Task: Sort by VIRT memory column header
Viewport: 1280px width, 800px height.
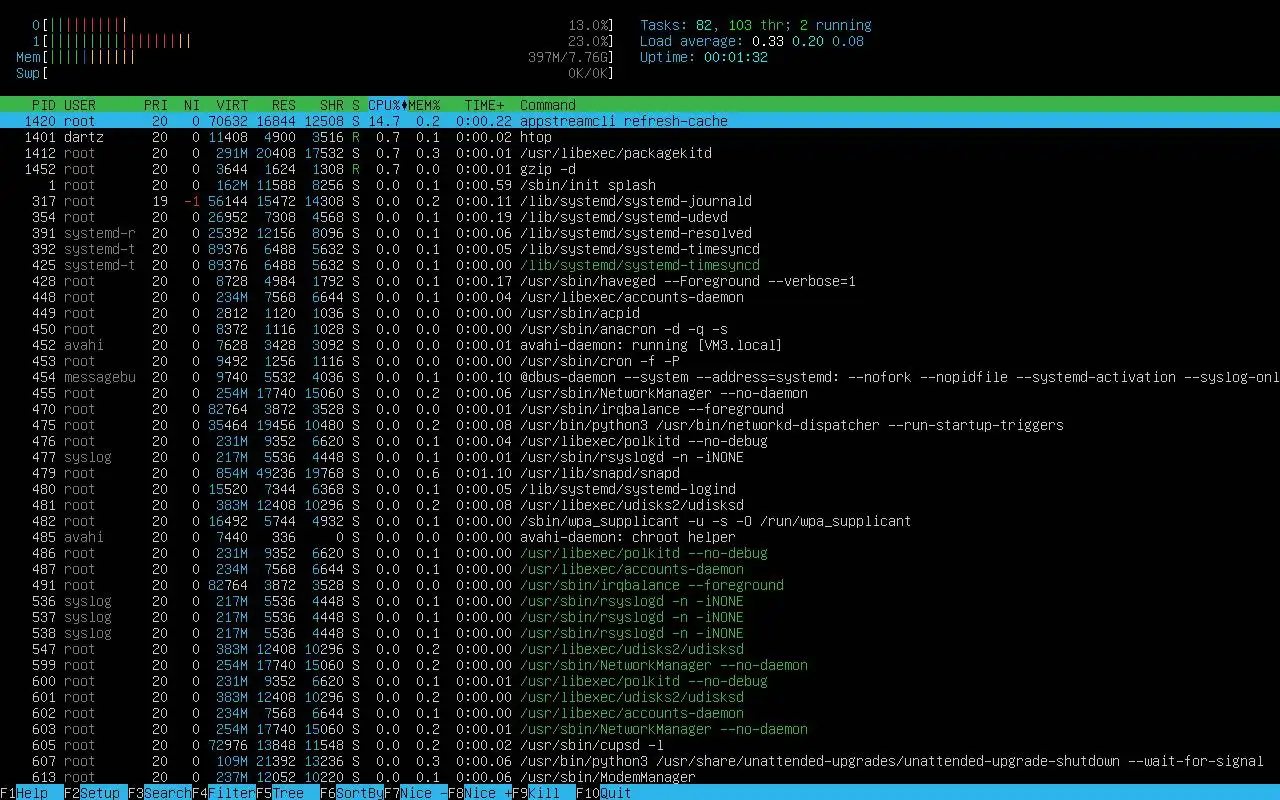Action: pyautogui.click(x=232, y=105)
